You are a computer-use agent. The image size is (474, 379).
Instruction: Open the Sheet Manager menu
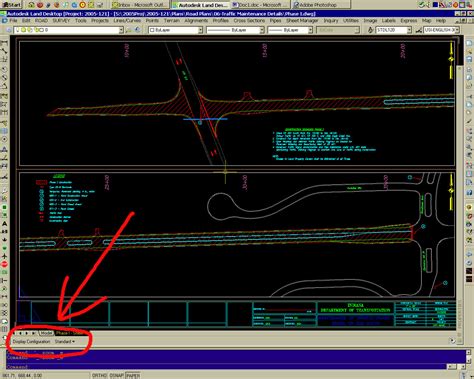tap(302, 21)
